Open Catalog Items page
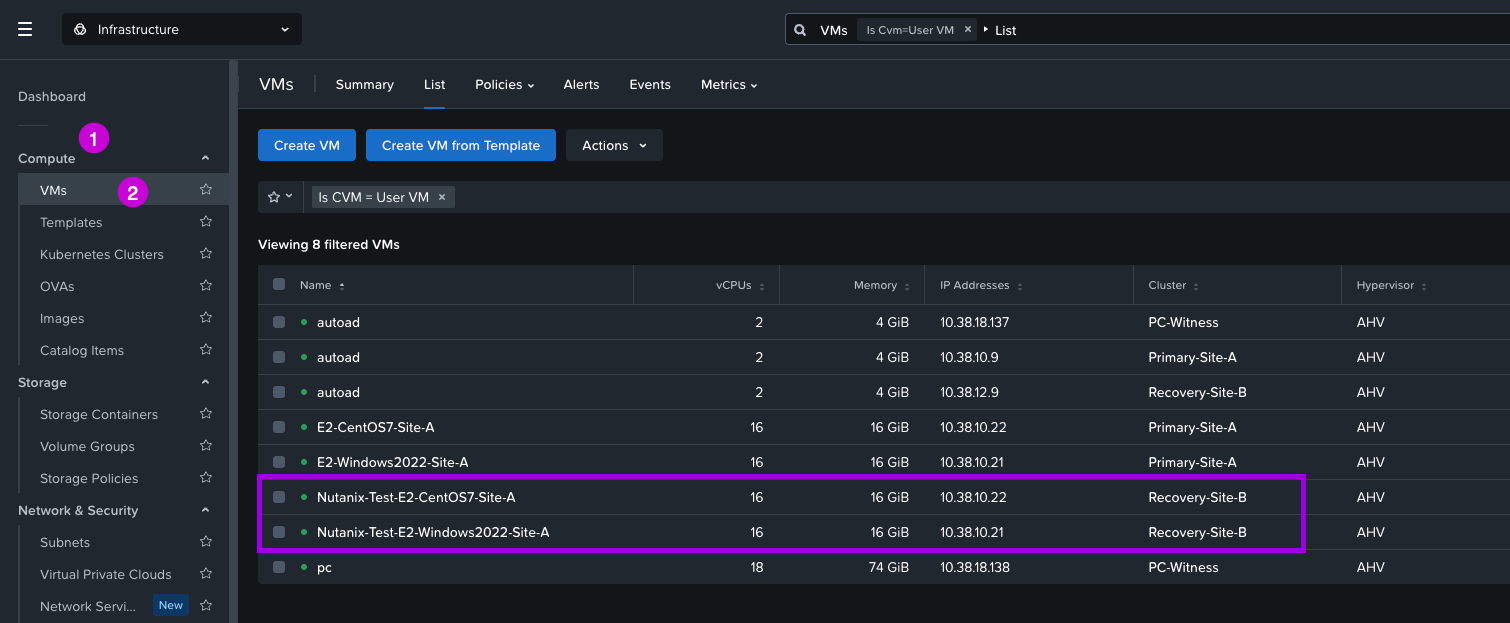1510x623 pixels. 82,350
